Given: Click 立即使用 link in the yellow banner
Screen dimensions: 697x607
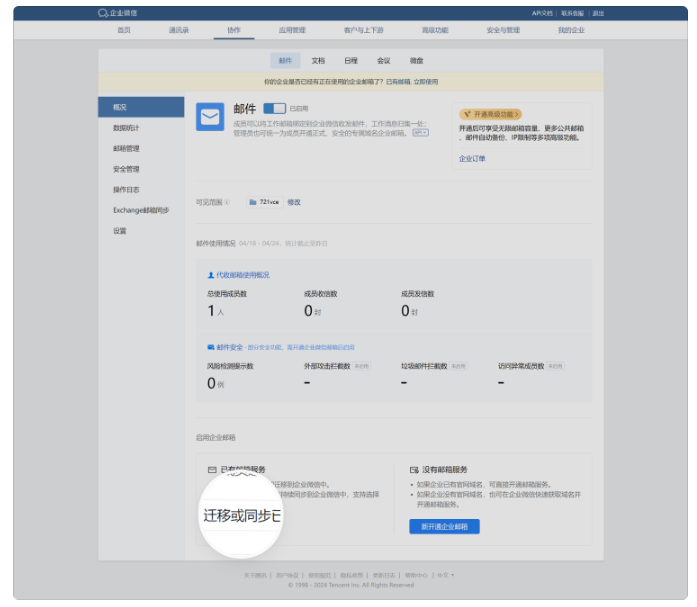Looking at the screenshot, I should click(426, 82).
